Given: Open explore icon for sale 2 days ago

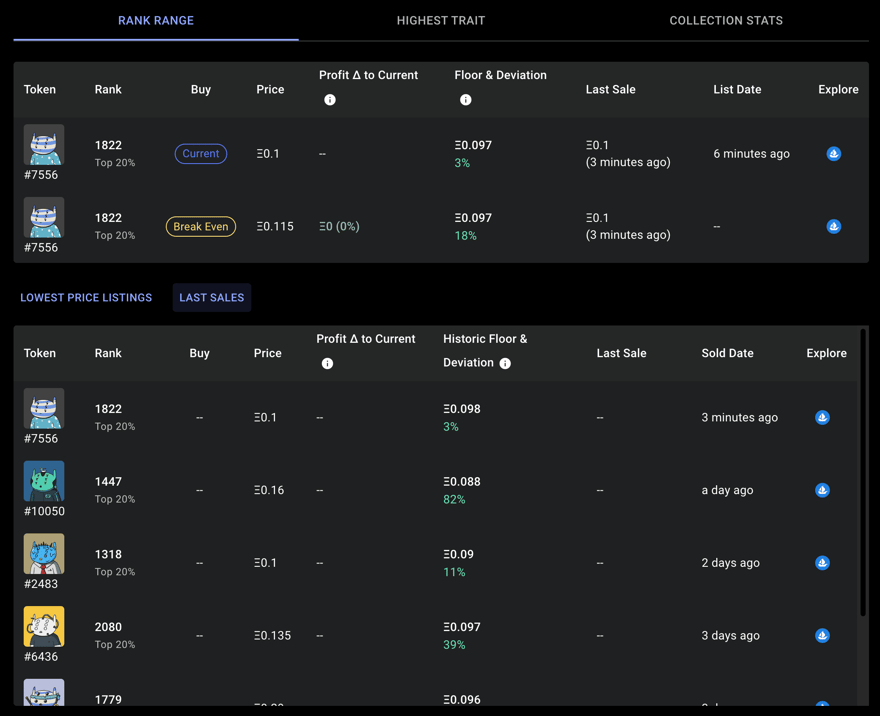Looking at the screenshot, I should (822, 563).
